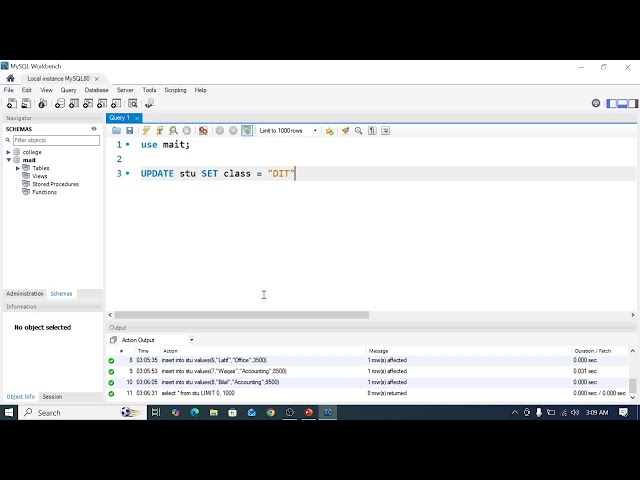
Task: Beautify the query with the broom icon
Action: 345,131
